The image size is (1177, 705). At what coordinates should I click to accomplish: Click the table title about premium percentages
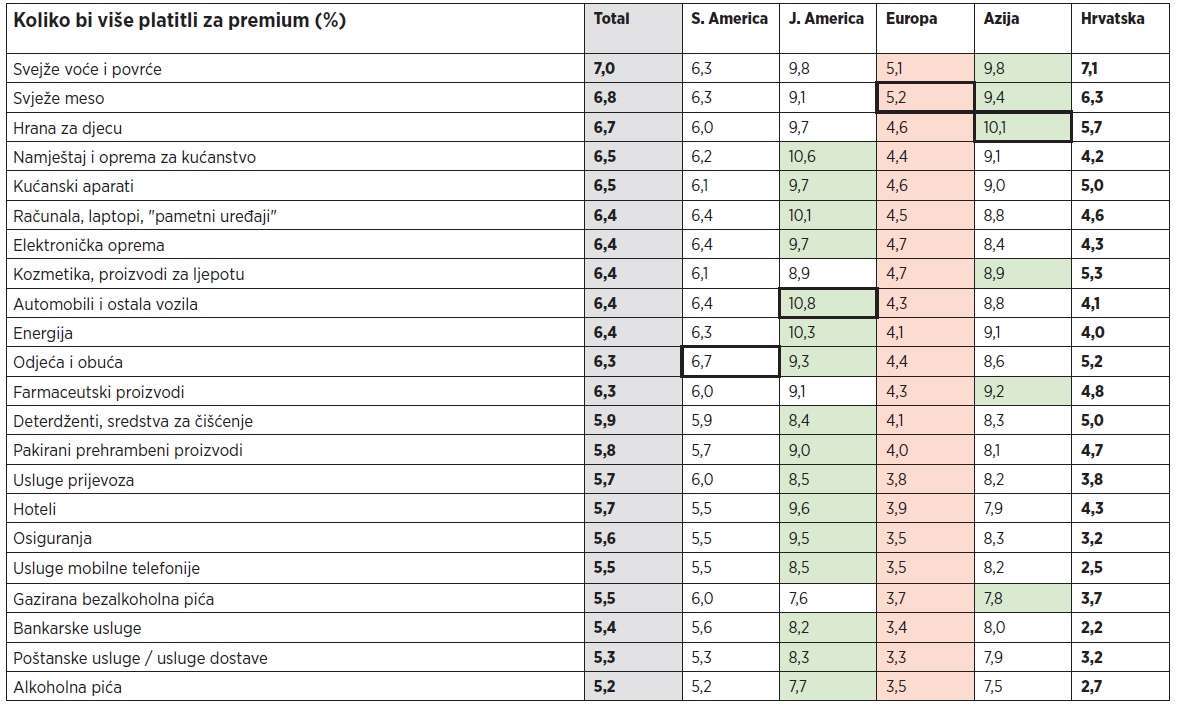pyautogui.click(x=179, y=20)
